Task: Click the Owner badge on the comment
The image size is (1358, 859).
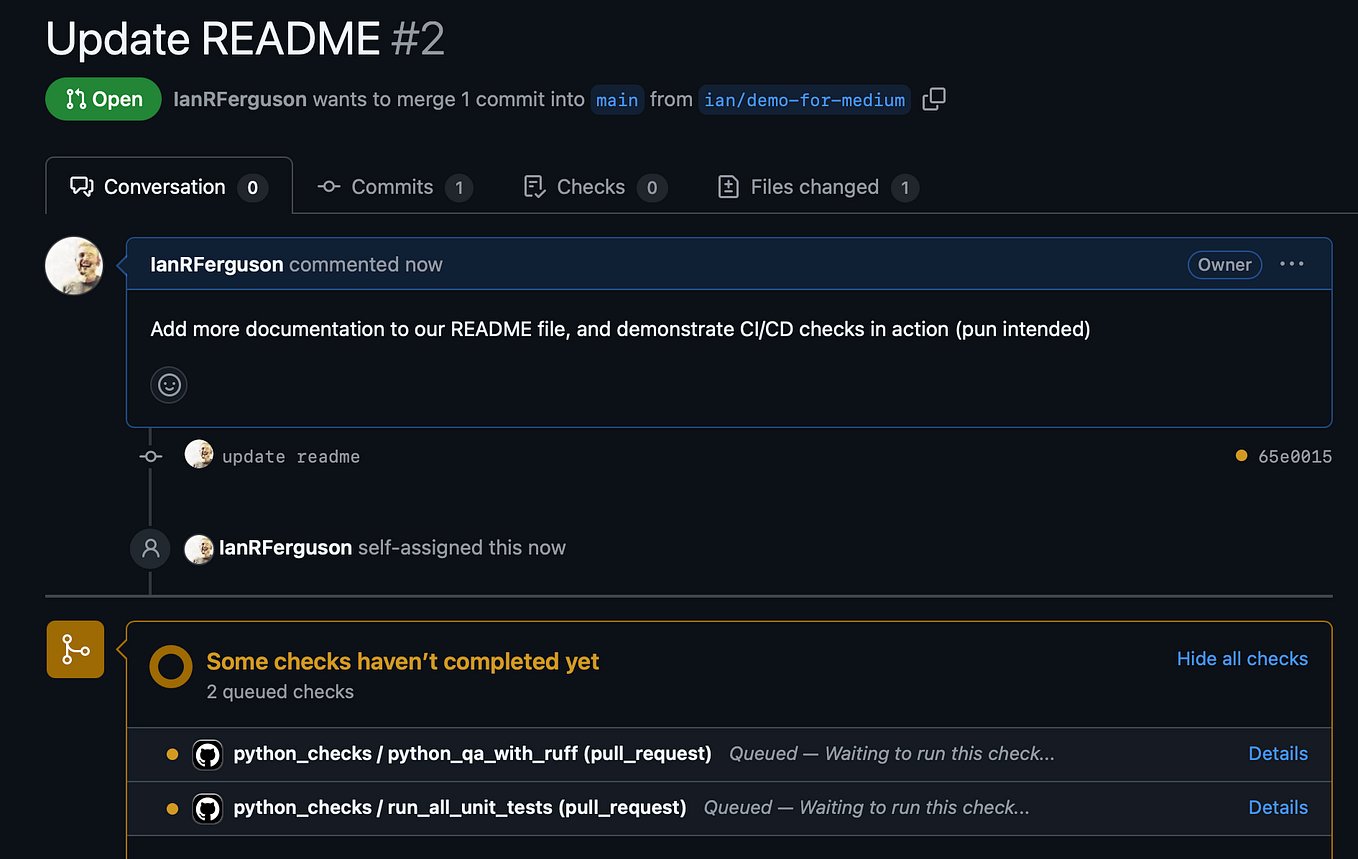Action: (x=1224, y=264)
